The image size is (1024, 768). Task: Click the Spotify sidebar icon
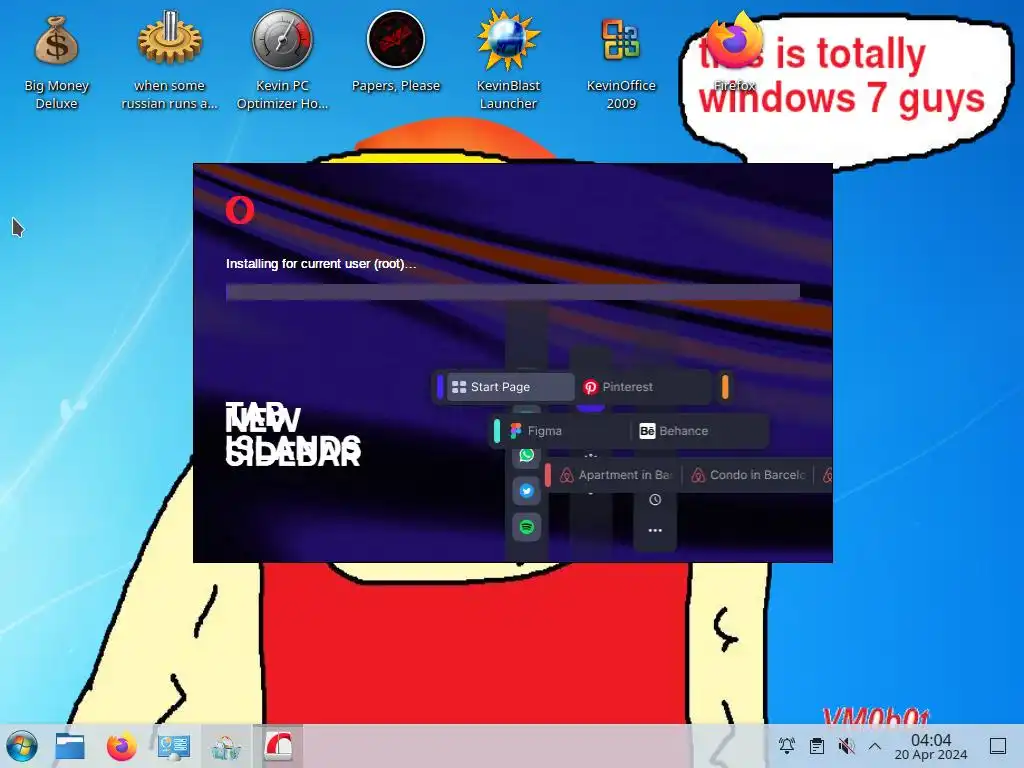[x=526, y=526]
